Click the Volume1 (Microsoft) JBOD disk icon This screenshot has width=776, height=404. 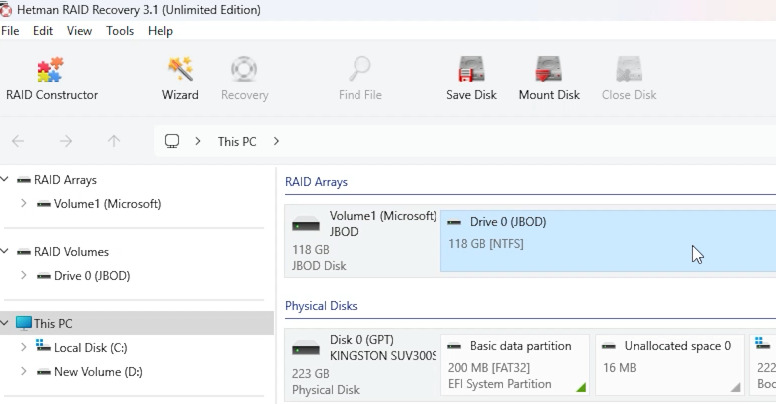pyautogui.click(x=306, y=224)
